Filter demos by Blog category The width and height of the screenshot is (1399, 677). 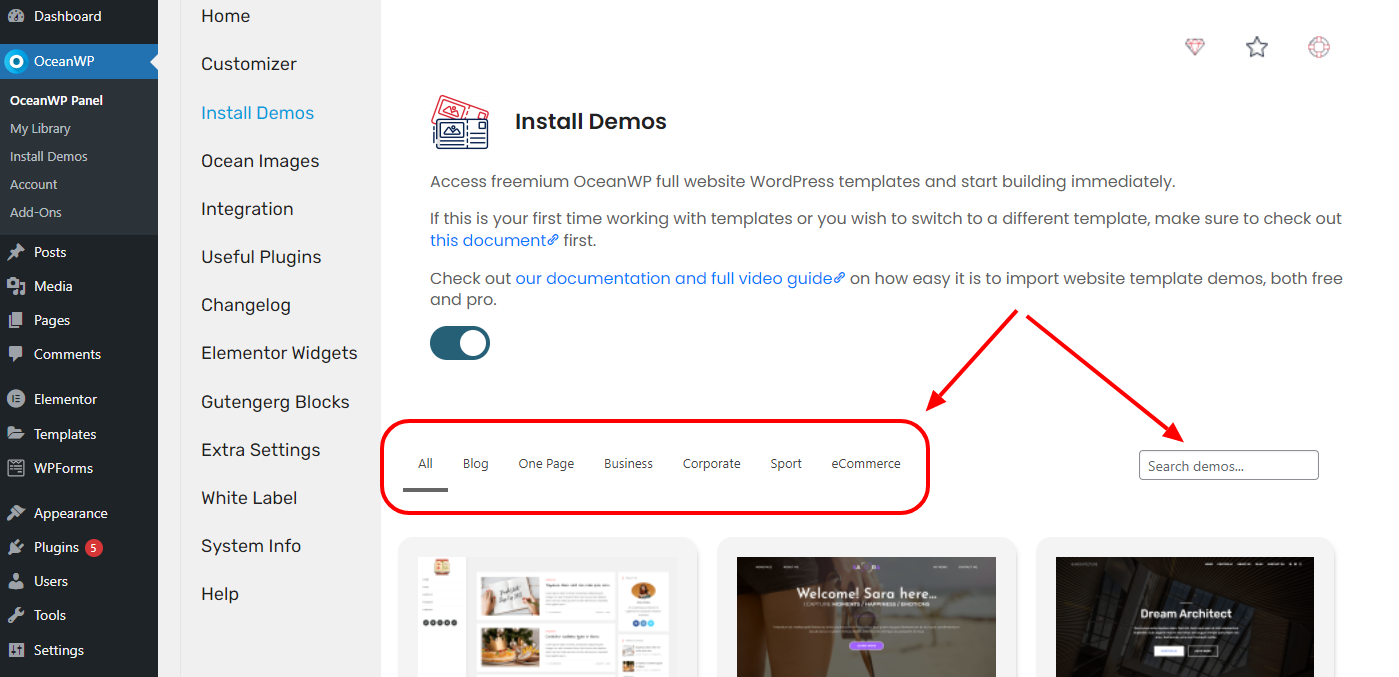[476, 464]
